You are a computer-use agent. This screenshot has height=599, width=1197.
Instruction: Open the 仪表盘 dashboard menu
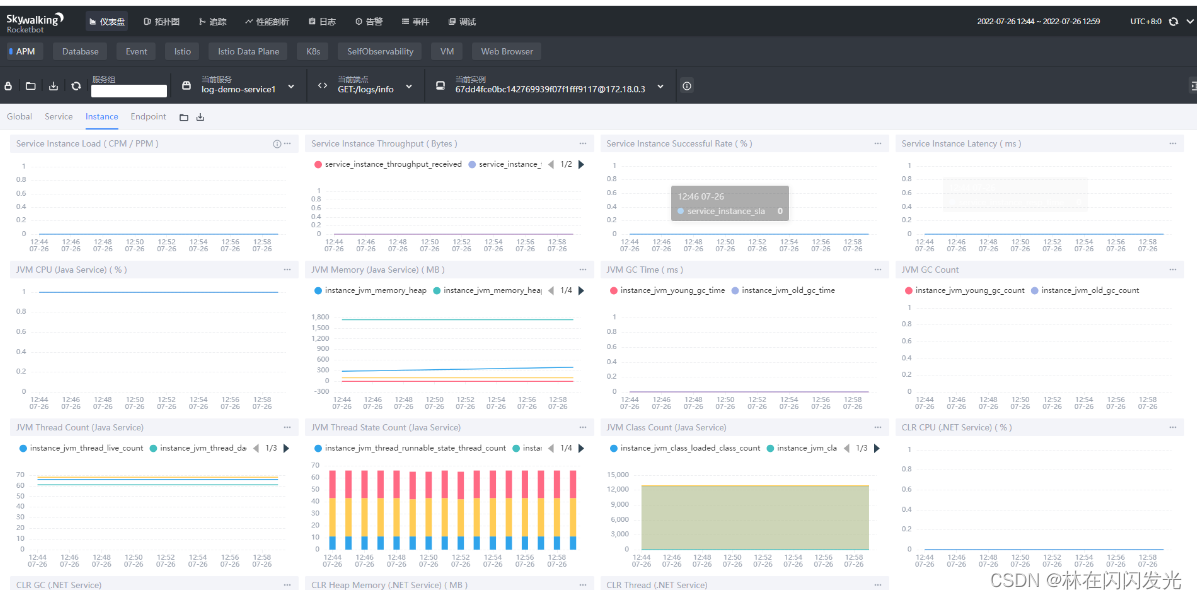pos(106,21)
